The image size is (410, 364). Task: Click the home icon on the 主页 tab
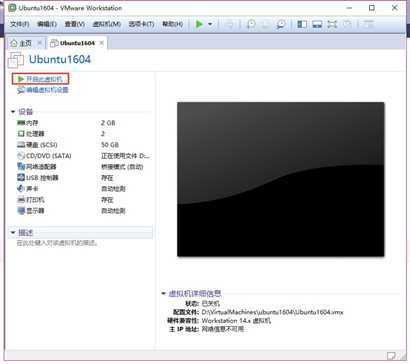click(x=14, y=43)
